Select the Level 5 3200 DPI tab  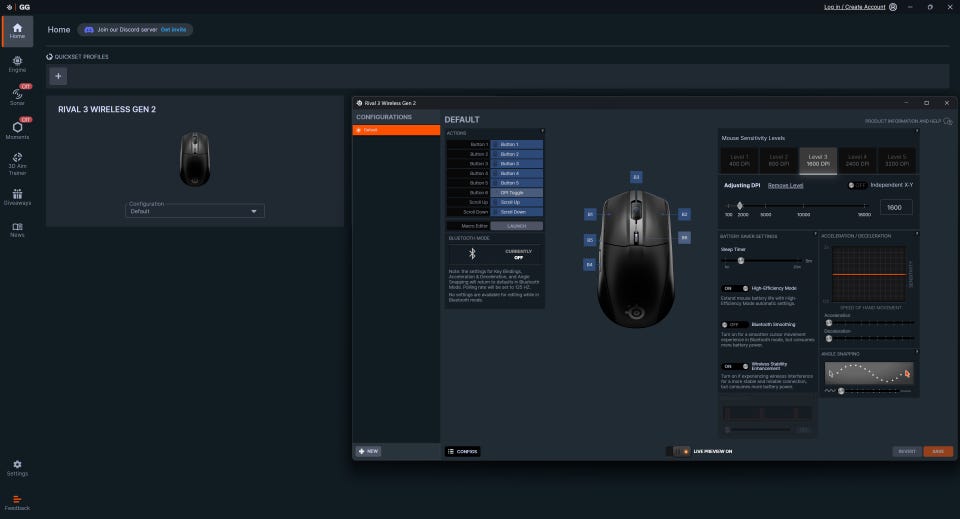tap(896, 160)
